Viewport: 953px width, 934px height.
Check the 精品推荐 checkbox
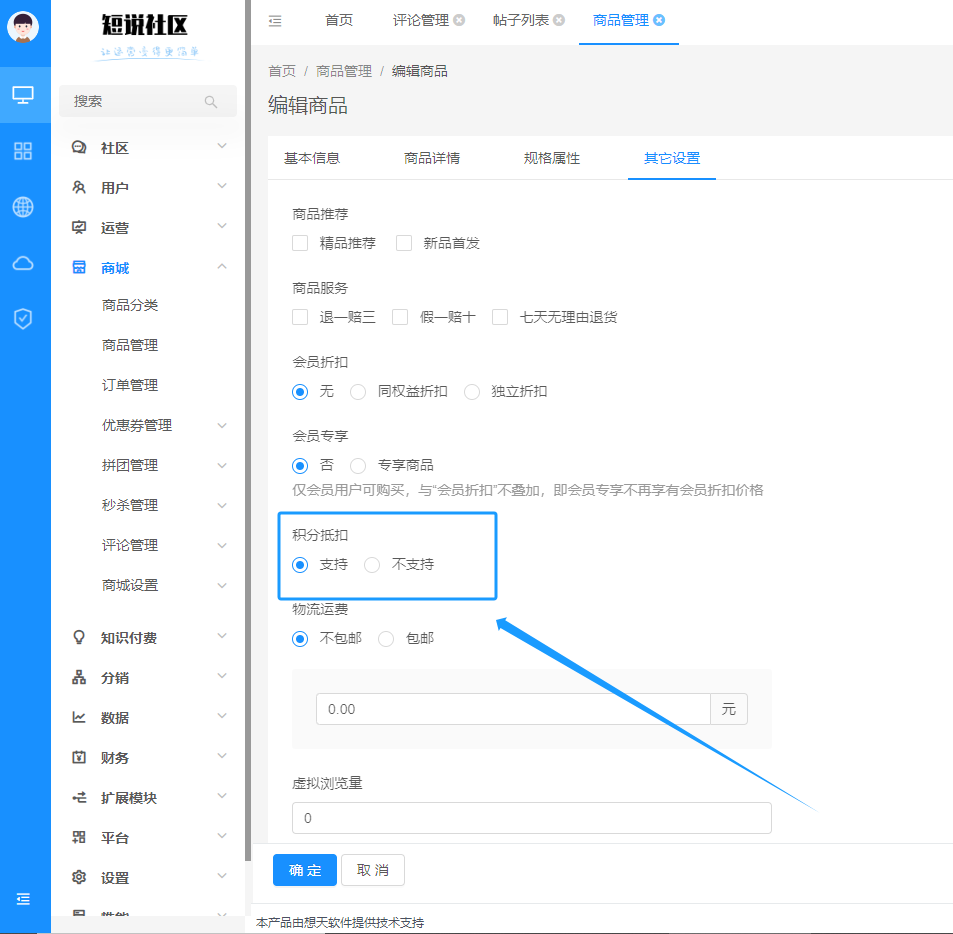coord(299,242)
